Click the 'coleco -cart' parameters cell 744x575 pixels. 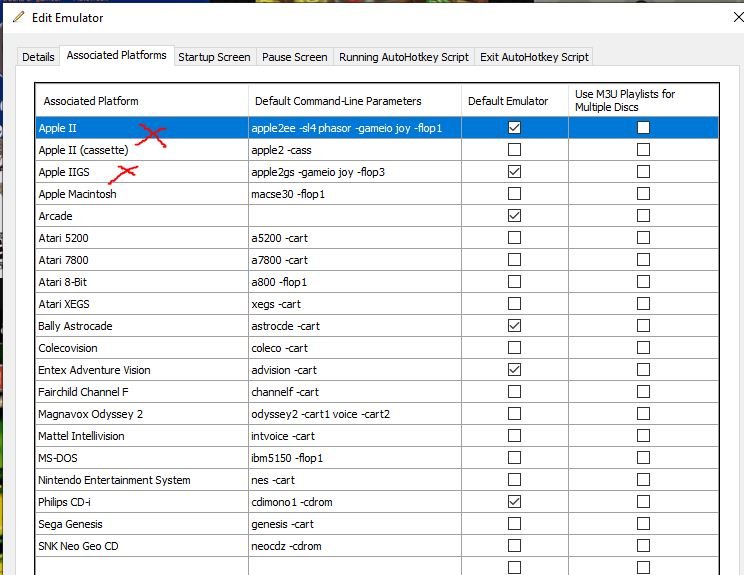354,348
